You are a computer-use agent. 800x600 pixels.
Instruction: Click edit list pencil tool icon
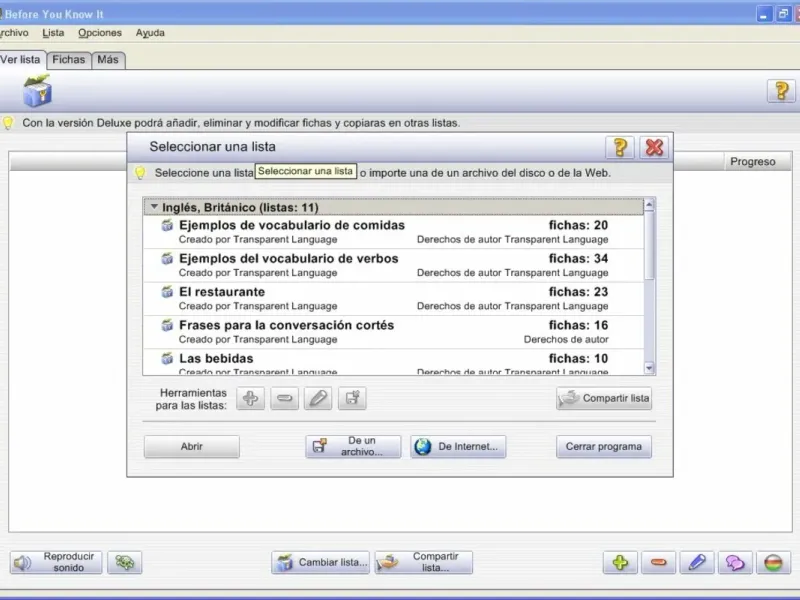coord(318,398)
